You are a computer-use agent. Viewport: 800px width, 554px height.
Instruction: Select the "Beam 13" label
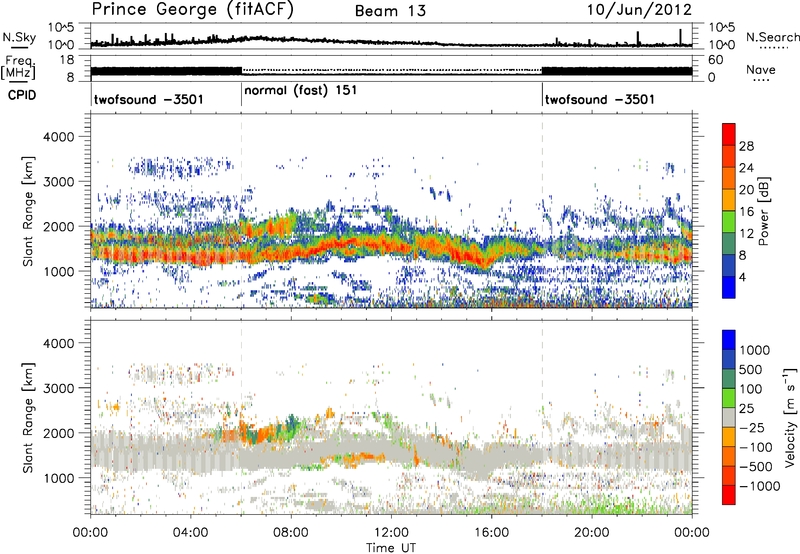[x=390, y=11]
